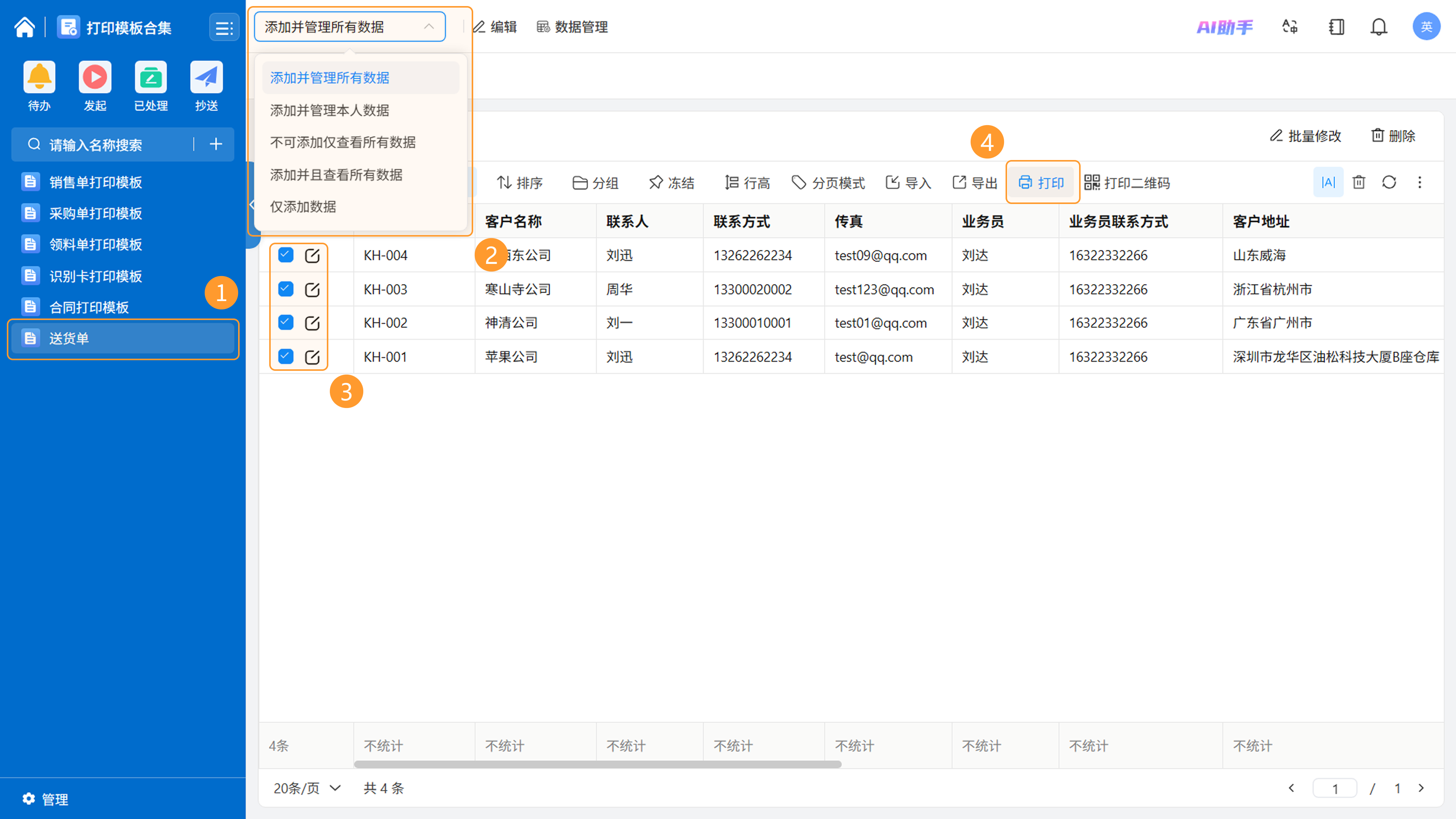Click the 删除 delete button
This screenshot has width=1456, height=819.
click(x=1393, y=136)
